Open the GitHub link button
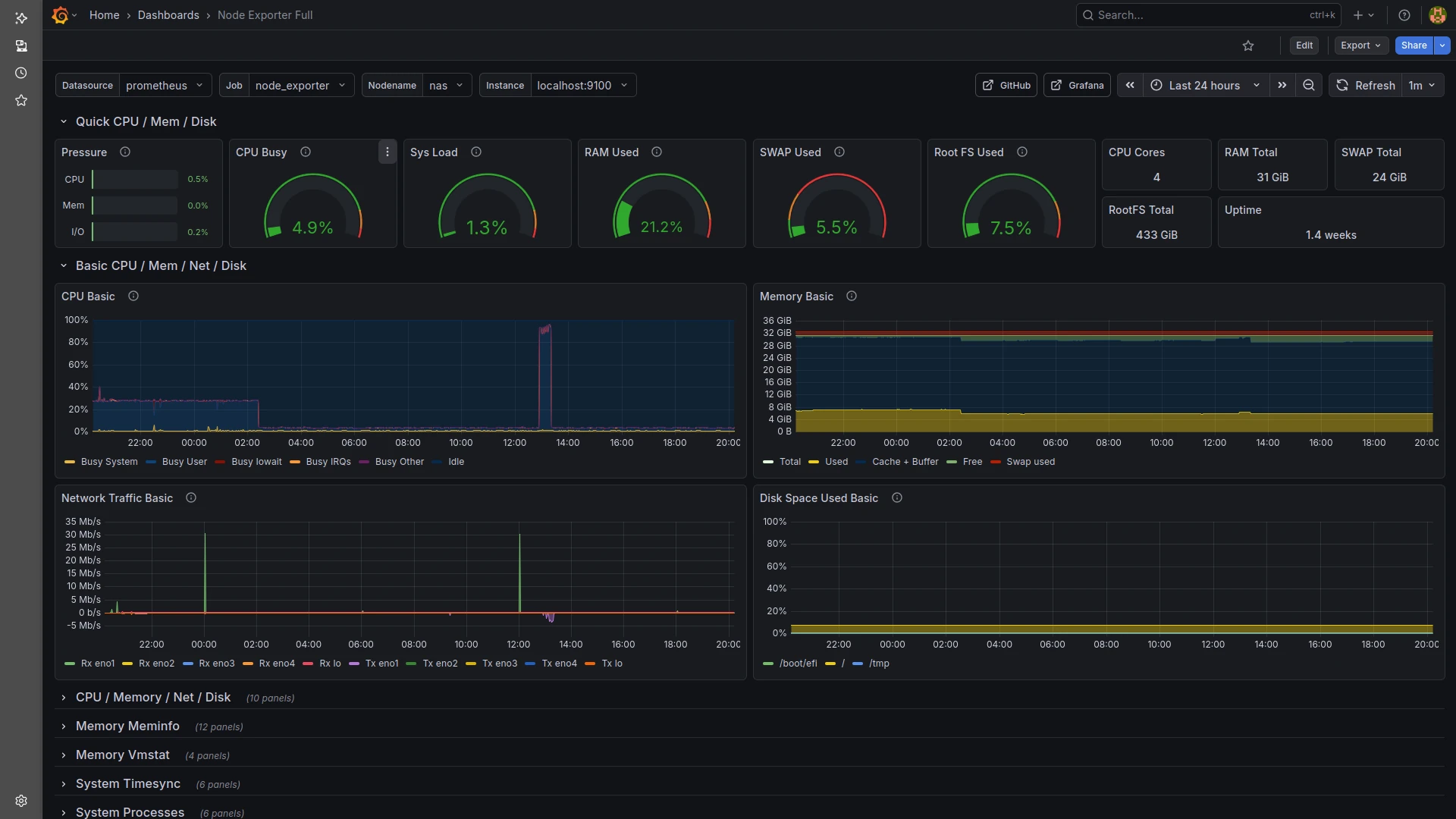This screenshot has height=819, width=1456. click(1006, 85)
